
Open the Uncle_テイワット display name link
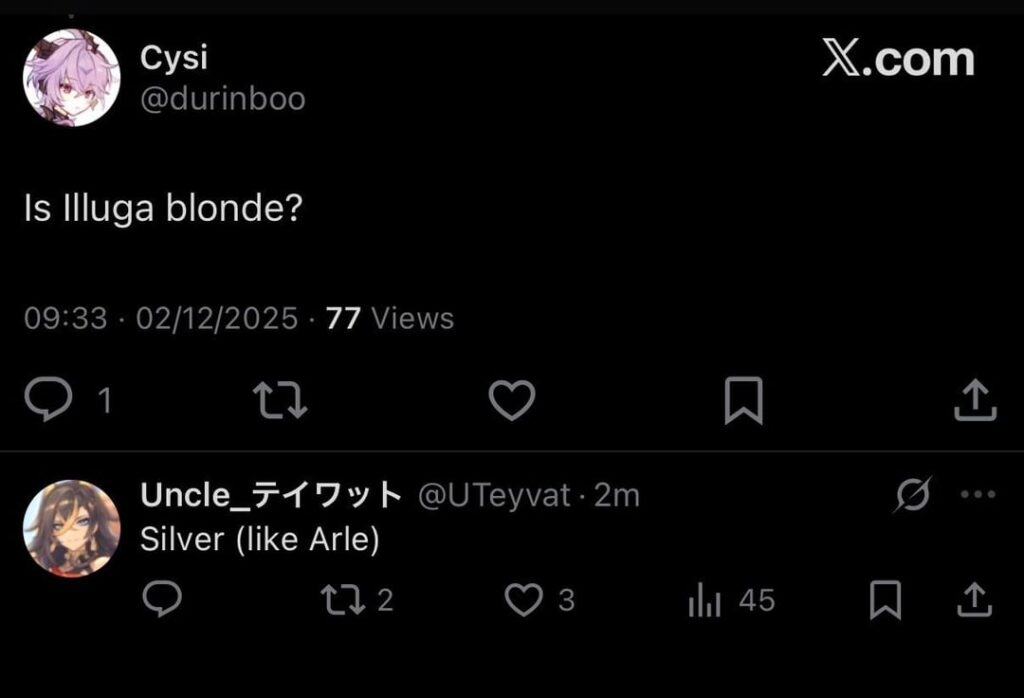[x=271, y=494]
